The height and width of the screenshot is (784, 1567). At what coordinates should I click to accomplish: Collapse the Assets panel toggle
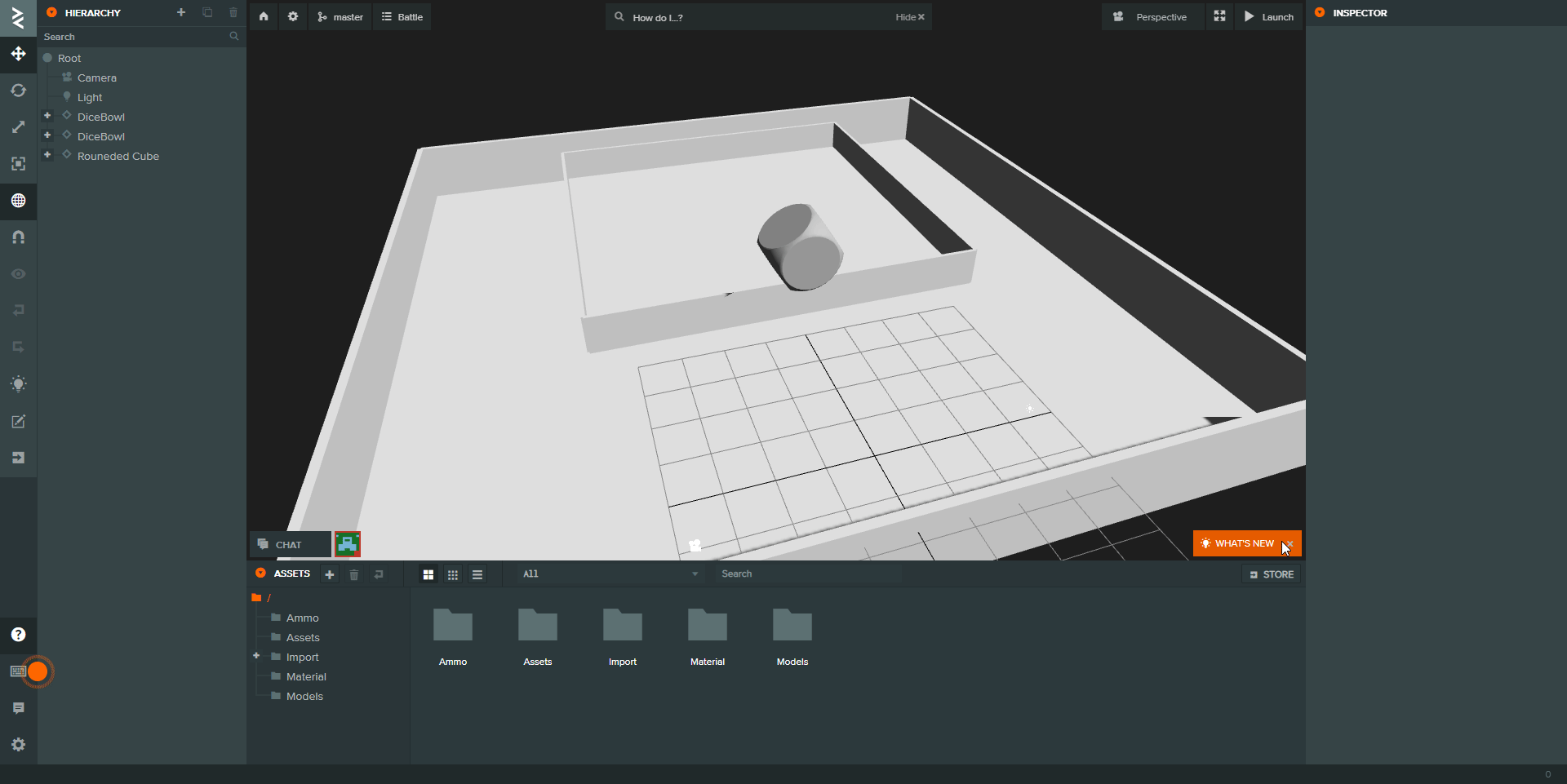point(260,574)
